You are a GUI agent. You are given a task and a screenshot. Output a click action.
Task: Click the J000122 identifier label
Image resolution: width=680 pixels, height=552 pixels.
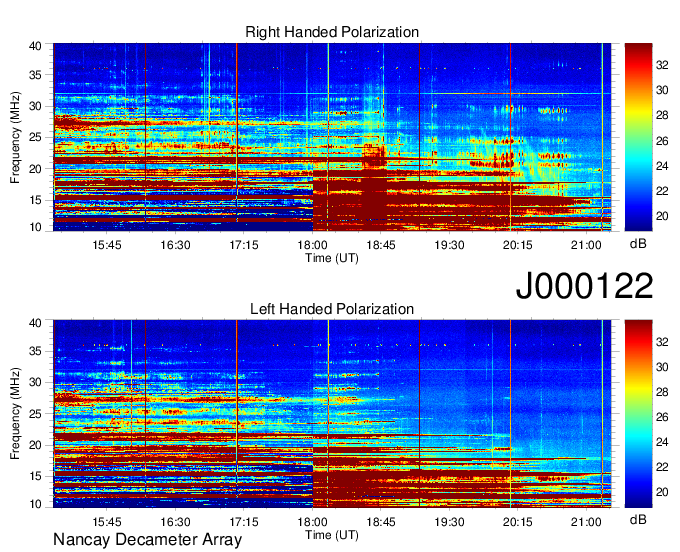pyautogui.click(x=584, y=286)
